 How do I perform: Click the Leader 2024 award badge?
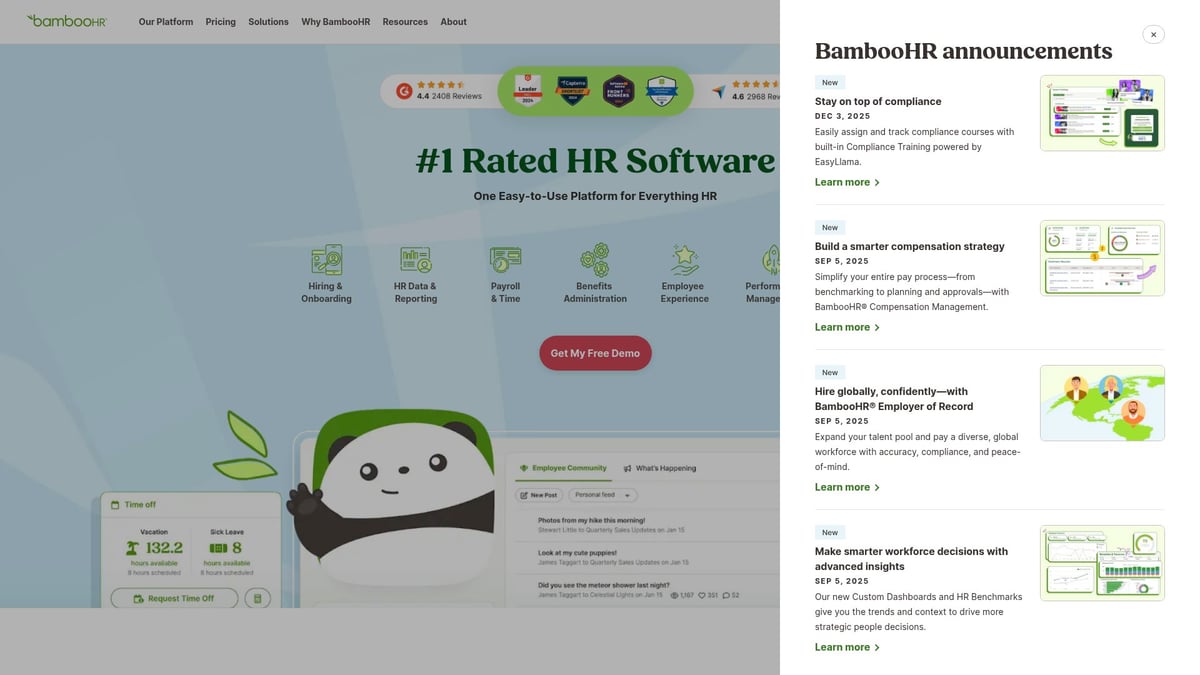click(527, 90)
